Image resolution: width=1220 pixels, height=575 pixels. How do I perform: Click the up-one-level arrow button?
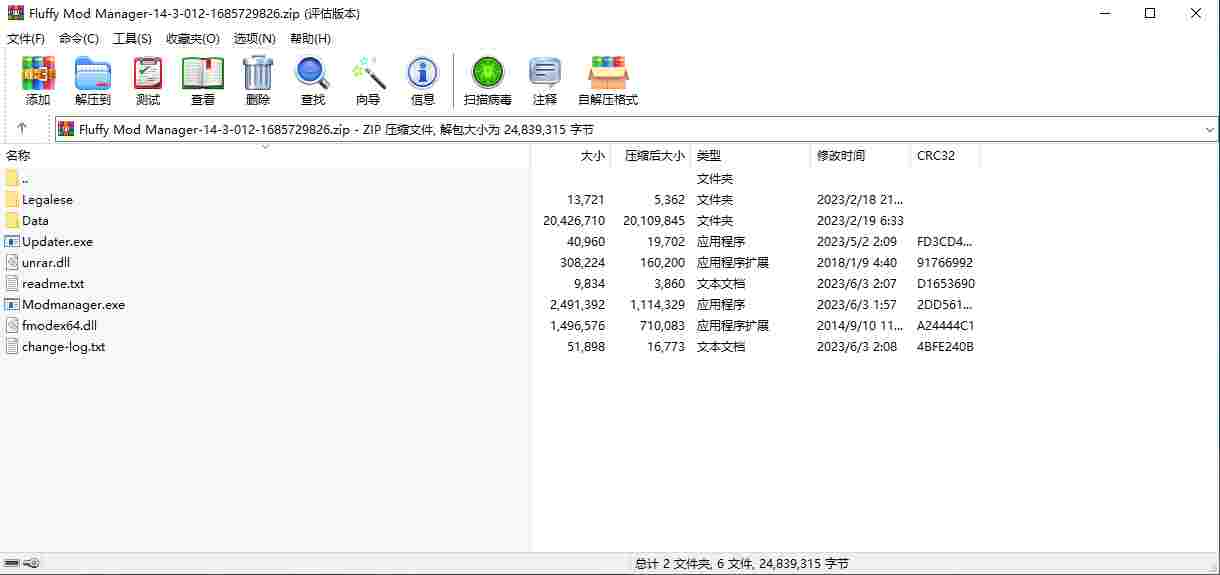tap(22, 129)
